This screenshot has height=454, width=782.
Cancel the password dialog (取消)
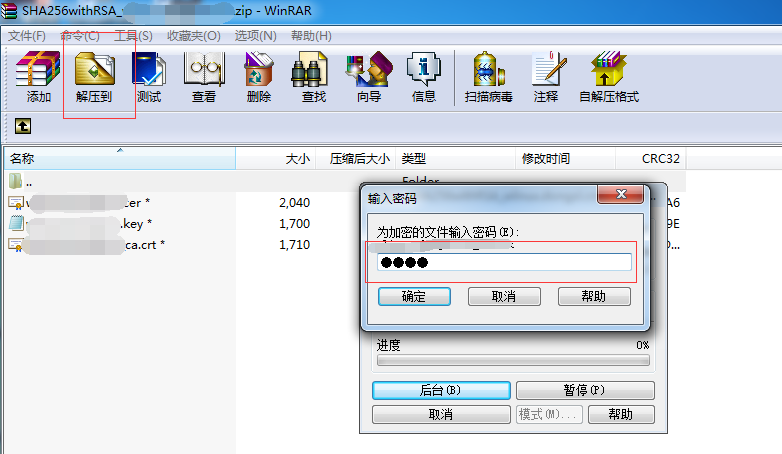504,296
